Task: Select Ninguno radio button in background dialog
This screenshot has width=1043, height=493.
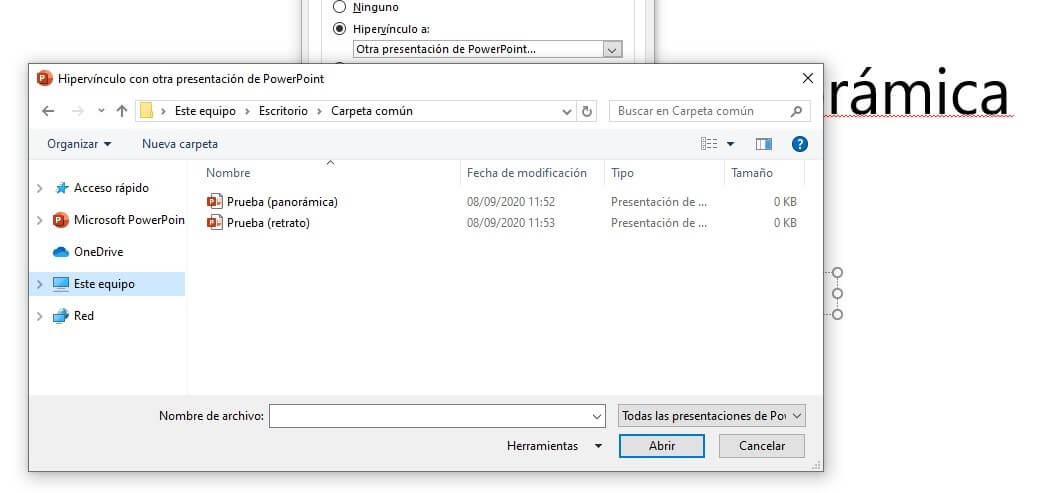Action: (x=339, y=7)
